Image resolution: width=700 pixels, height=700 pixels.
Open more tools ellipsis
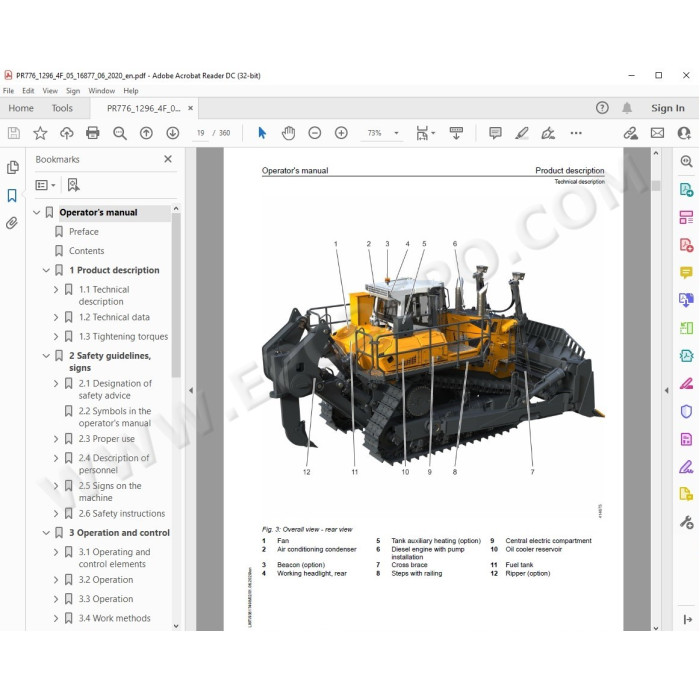click(576, 133)
